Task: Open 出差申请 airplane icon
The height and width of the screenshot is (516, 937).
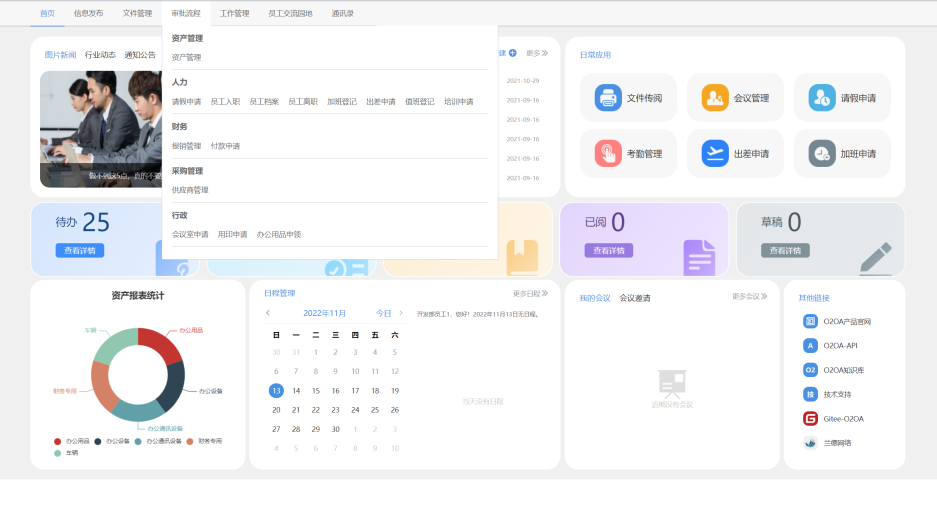Action: 715,154
